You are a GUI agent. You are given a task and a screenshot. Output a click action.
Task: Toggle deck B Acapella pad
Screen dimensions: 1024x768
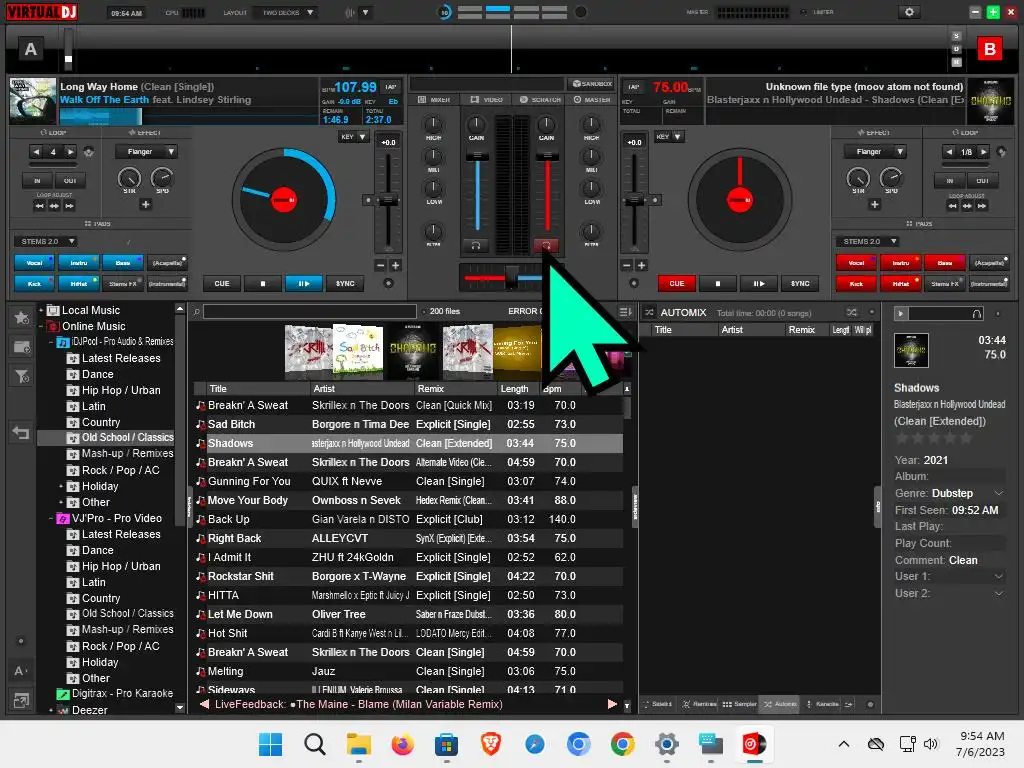click(x=989, y=263)
